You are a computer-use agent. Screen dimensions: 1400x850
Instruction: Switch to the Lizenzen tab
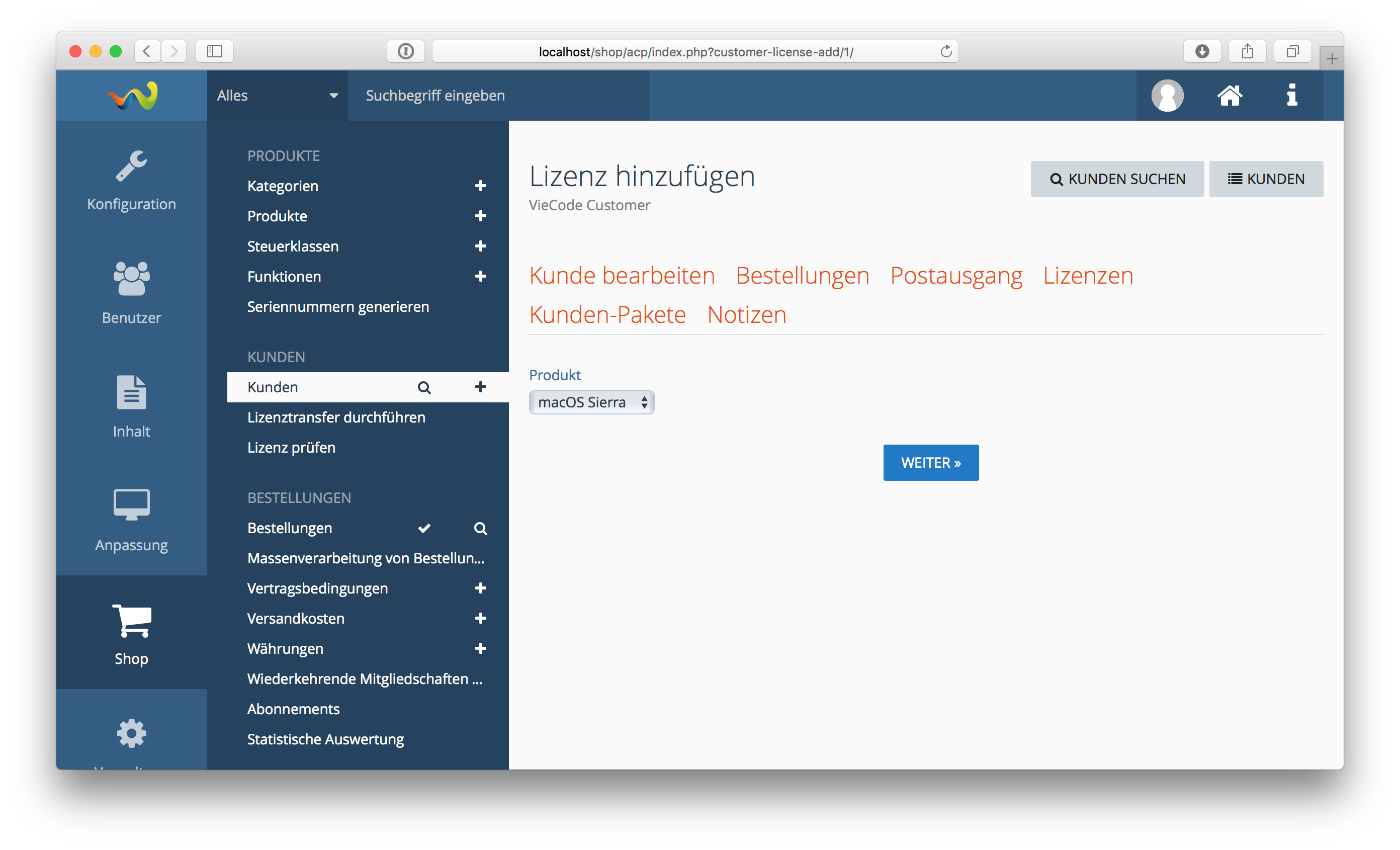pos(1088,276)
